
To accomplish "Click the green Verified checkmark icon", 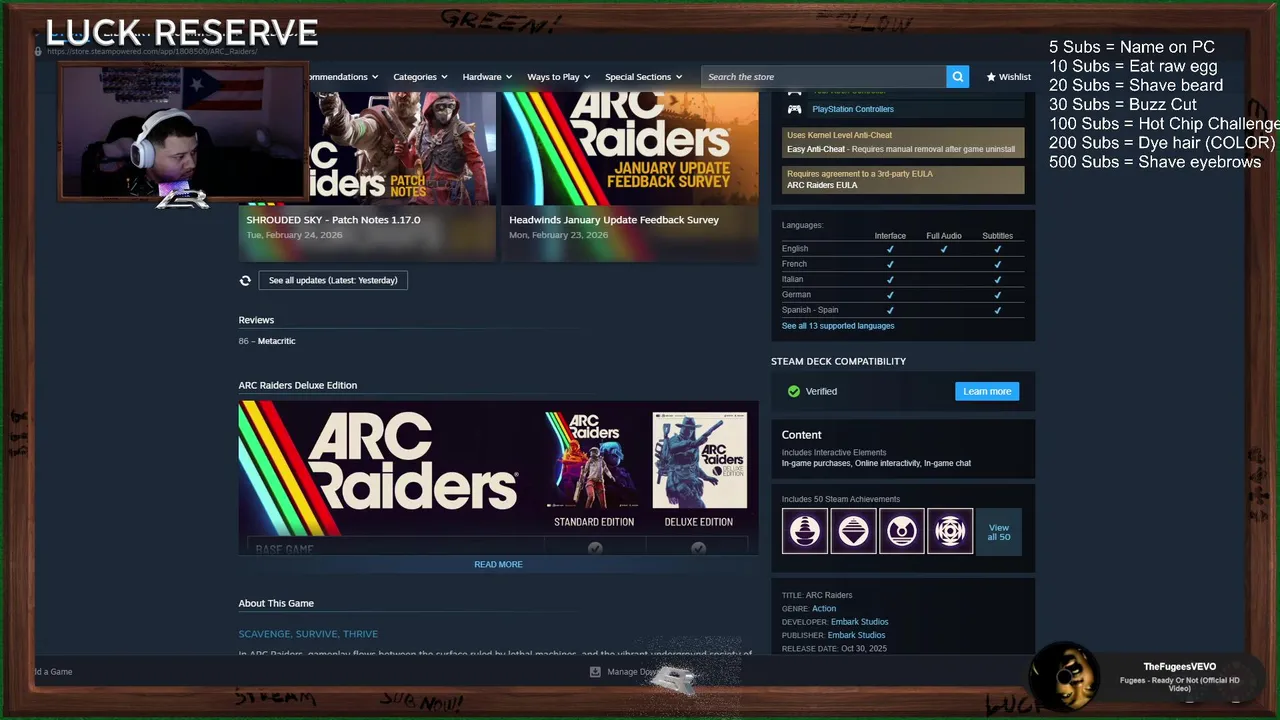I will [x=794, y=392].
